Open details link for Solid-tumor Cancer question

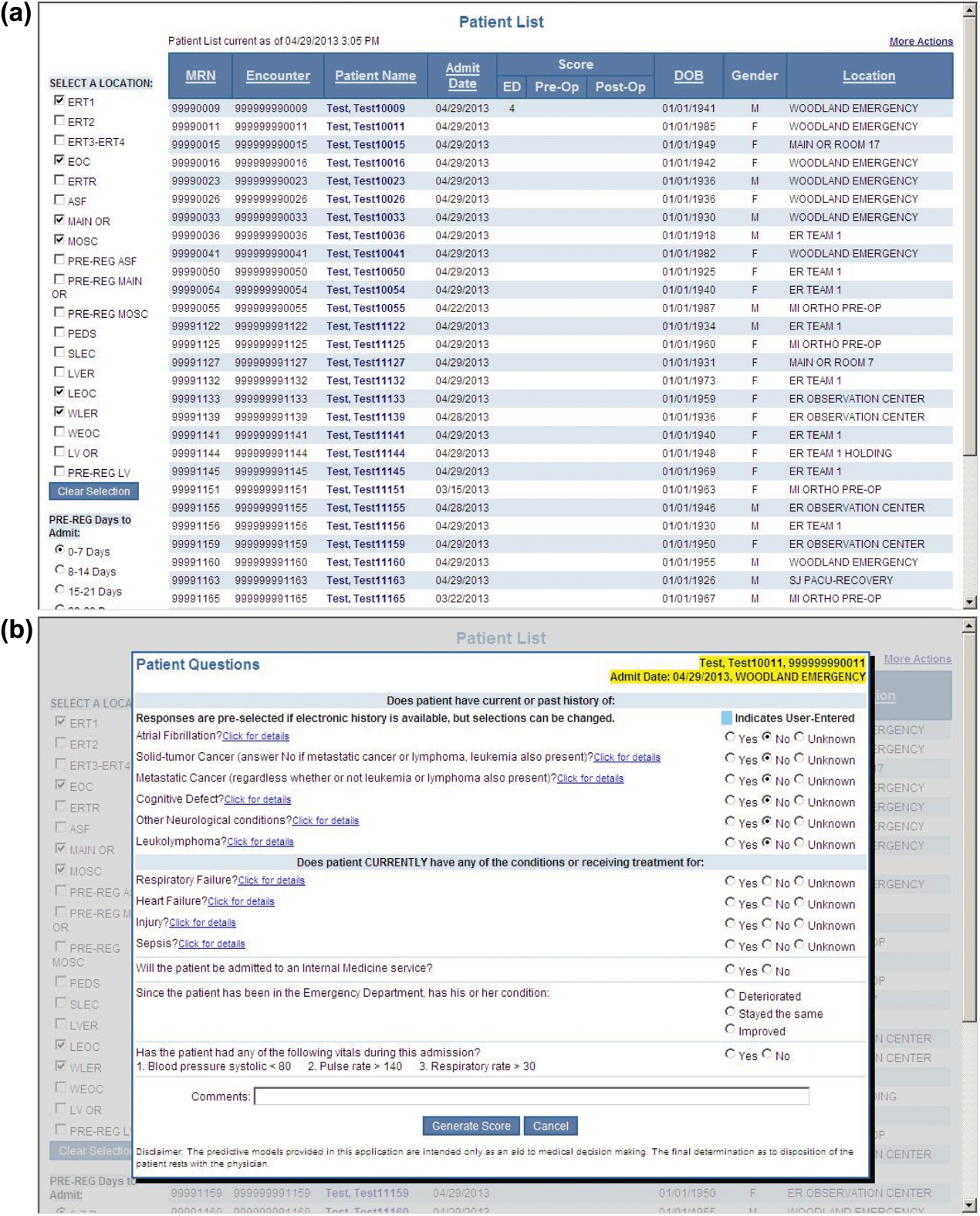627,758
